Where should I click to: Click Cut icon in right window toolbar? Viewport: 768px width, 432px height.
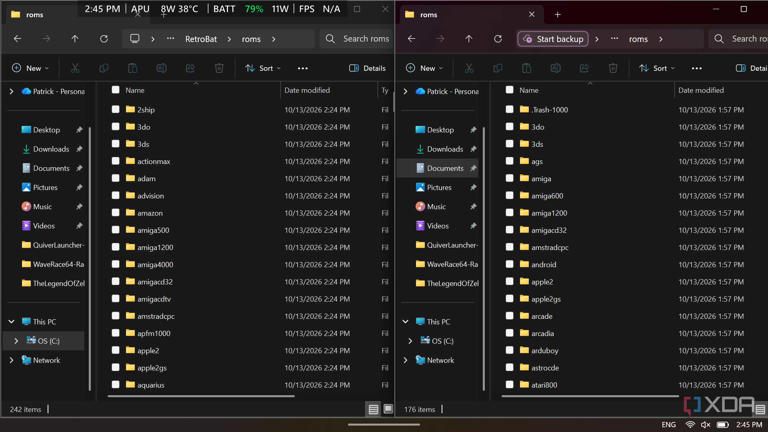(x=469, y=68)
